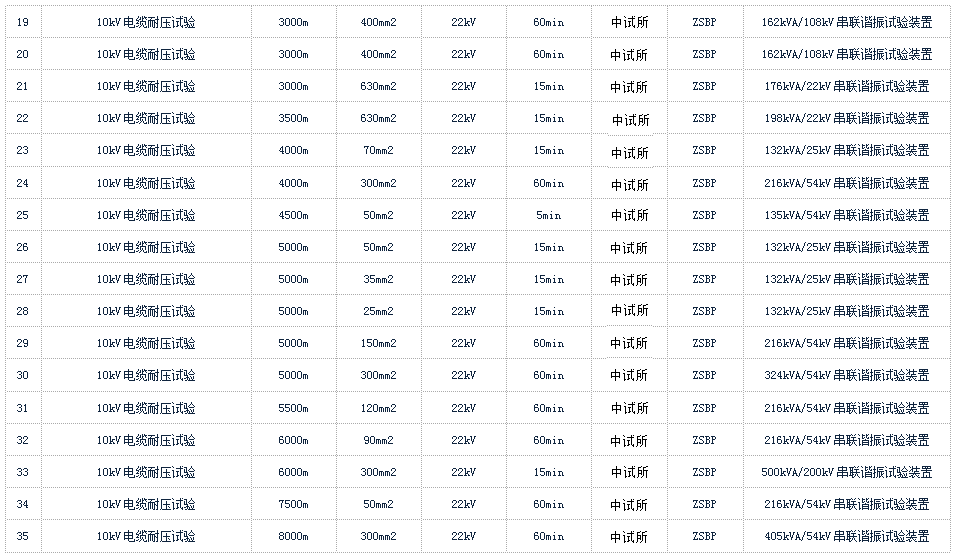
Task: Select 5min duration cell in row 25
Action: (548, 215)
